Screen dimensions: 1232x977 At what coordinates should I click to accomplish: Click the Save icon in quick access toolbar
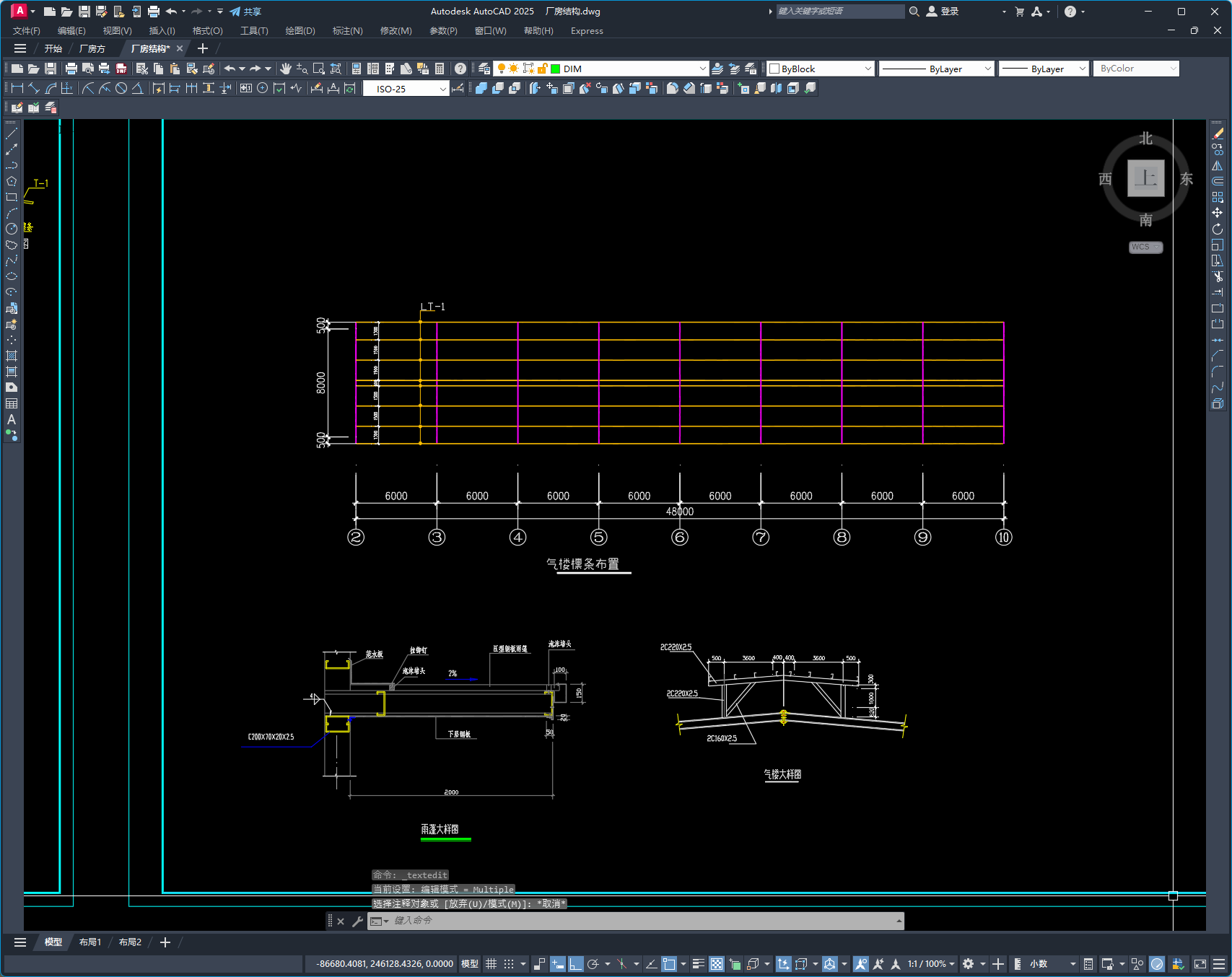click(84, 12)
